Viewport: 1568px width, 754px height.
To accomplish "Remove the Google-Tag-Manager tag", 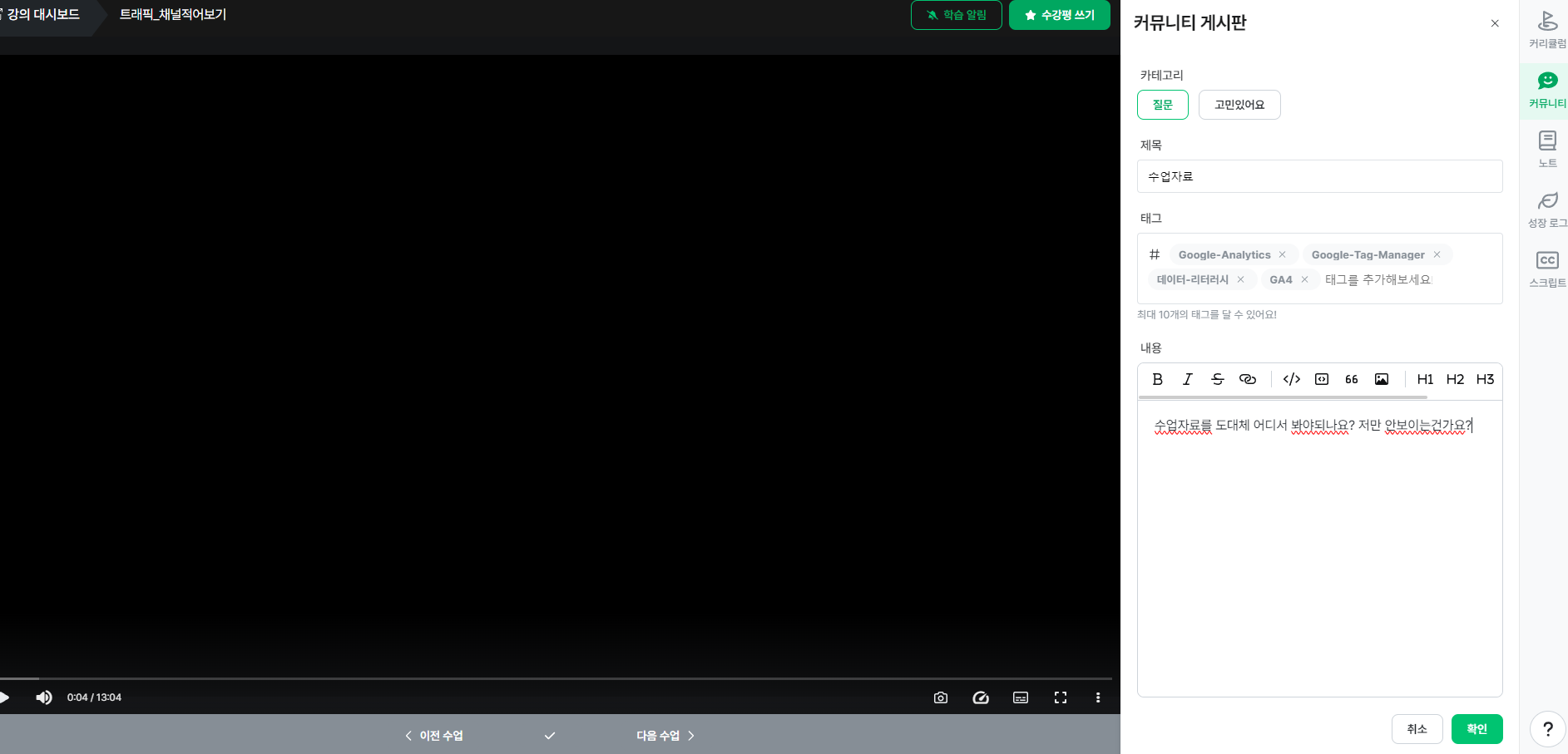I will point(1437,254).
